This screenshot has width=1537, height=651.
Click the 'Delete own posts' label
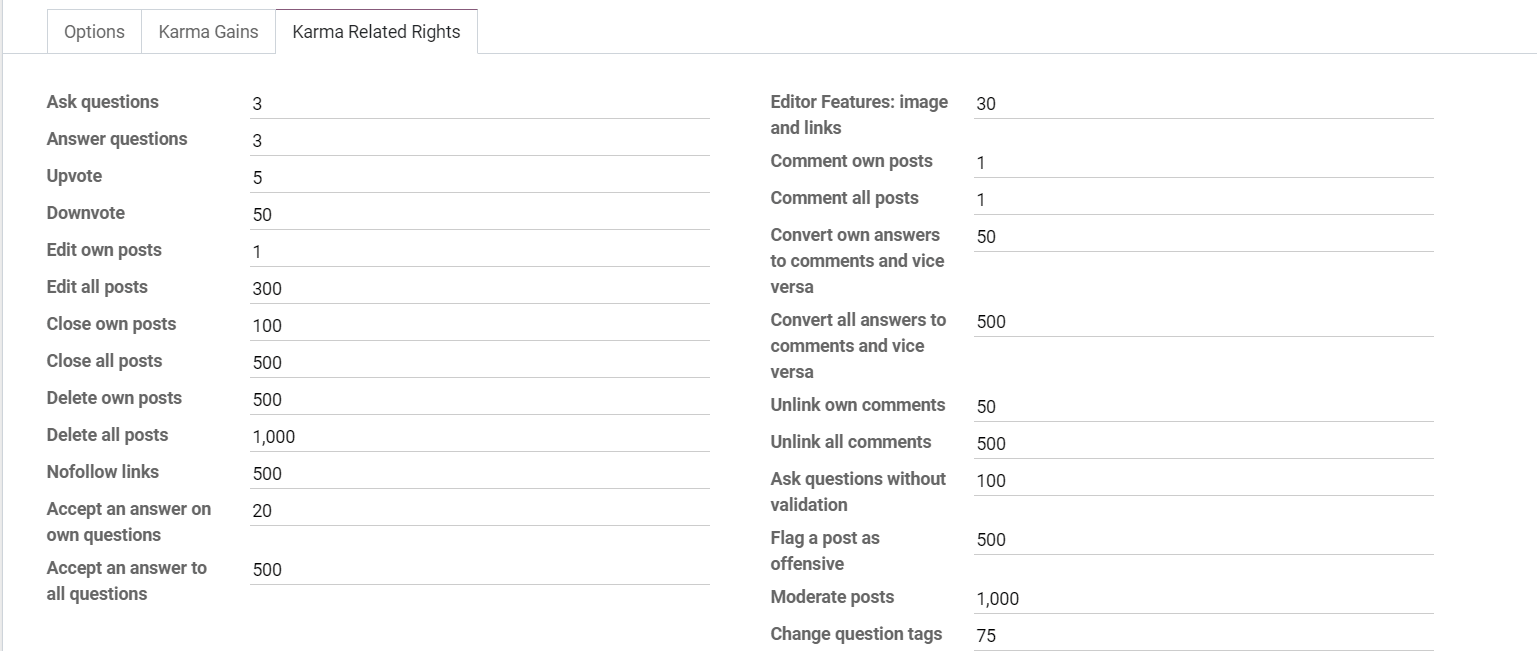114,398
